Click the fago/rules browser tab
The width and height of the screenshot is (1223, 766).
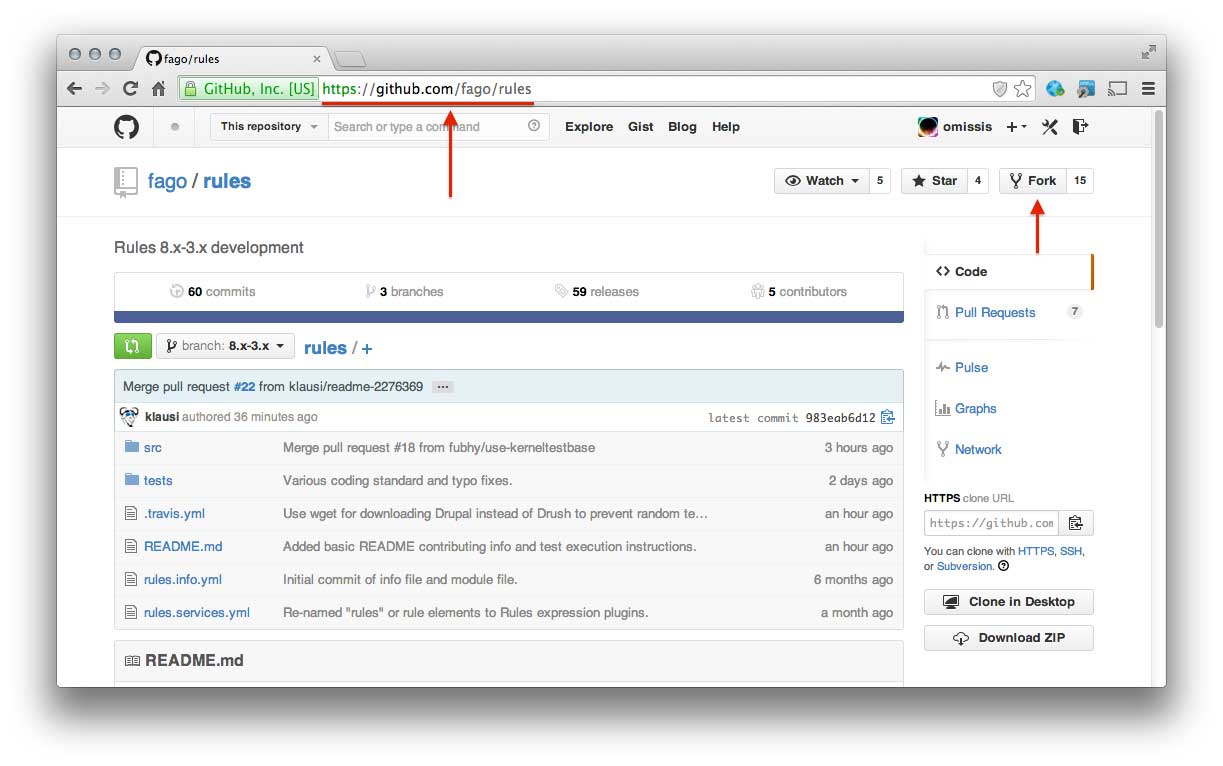click(x=234, y=58)
